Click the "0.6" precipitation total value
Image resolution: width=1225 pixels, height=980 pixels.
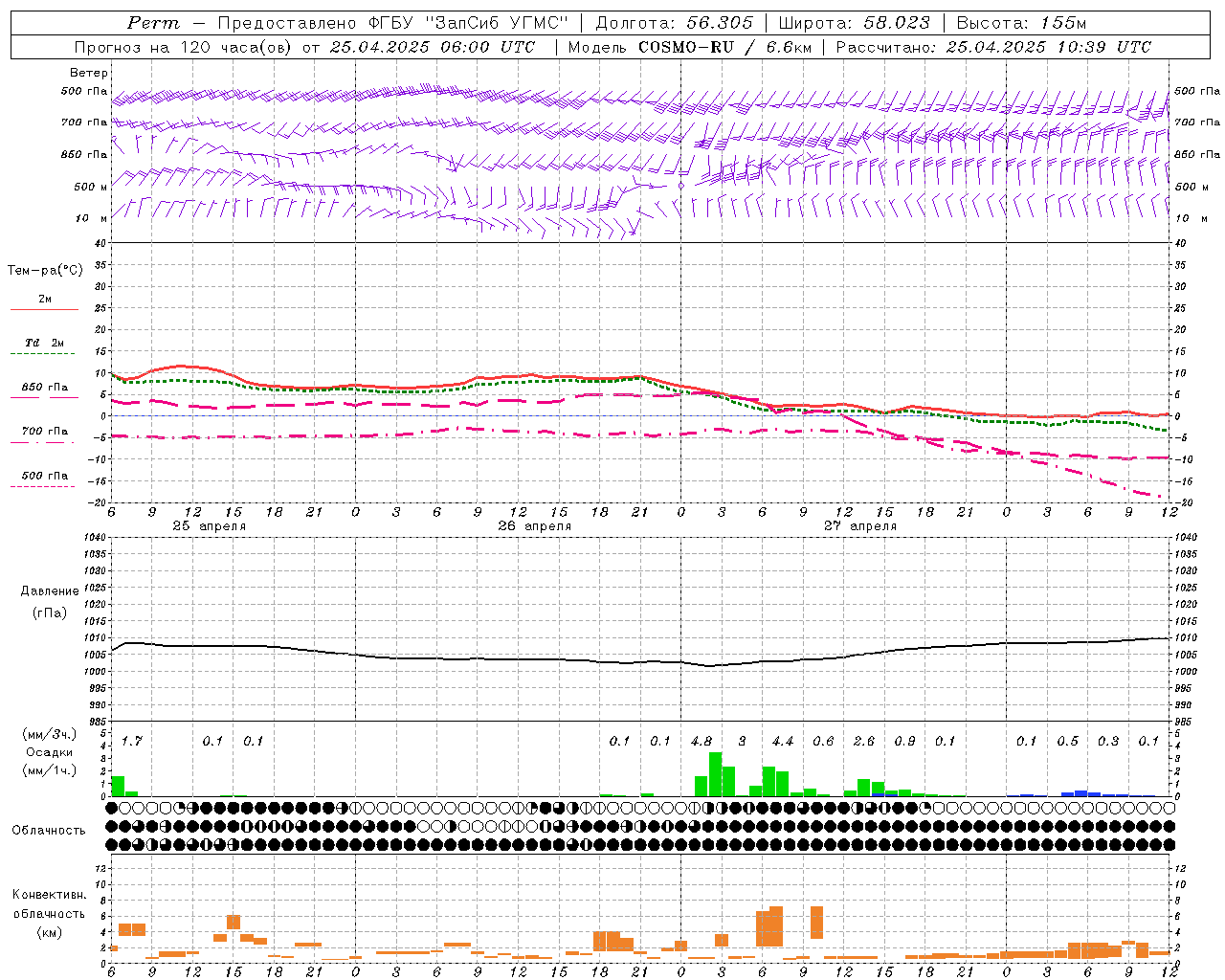[x=823, y=741]
